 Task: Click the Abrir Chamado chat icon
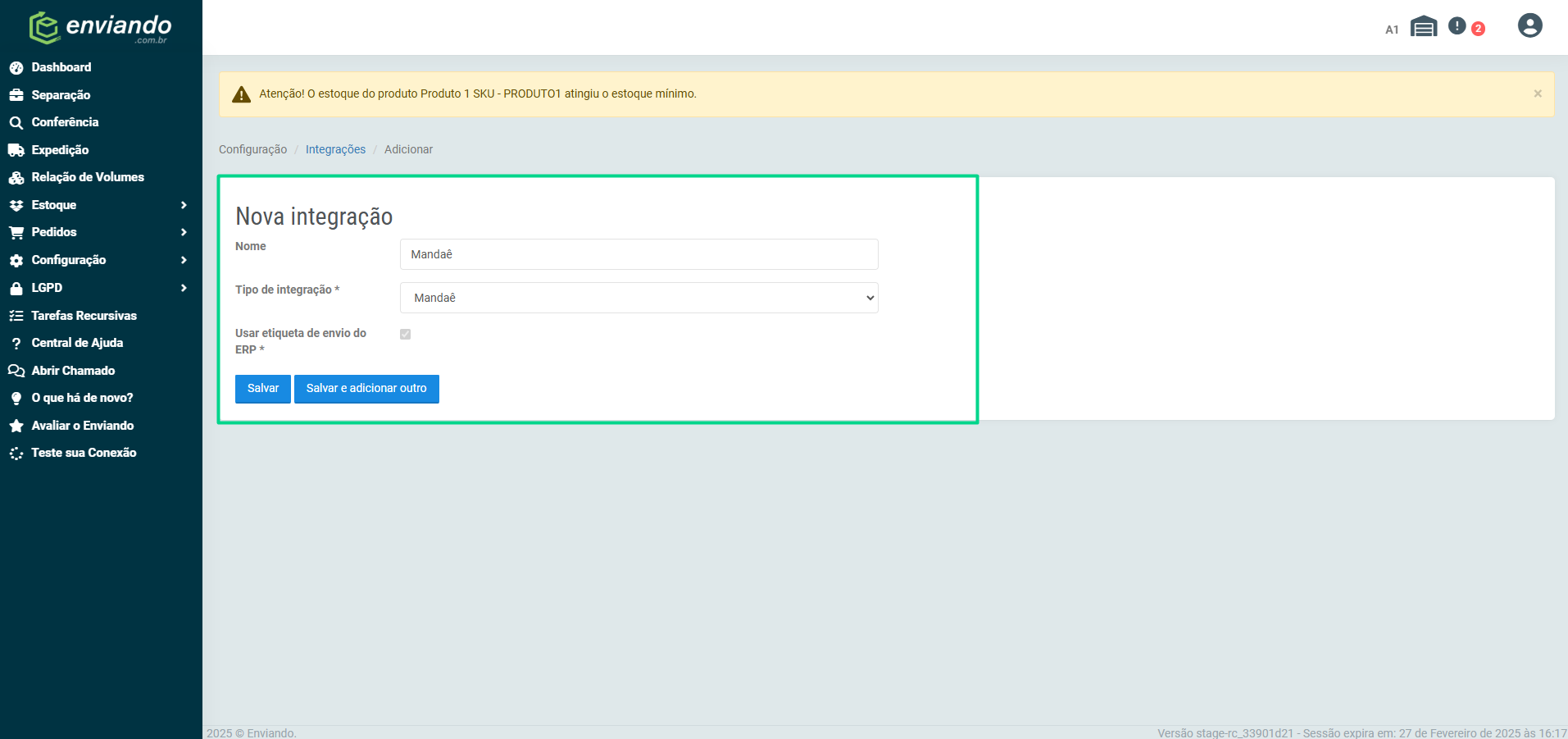(16, 371)
